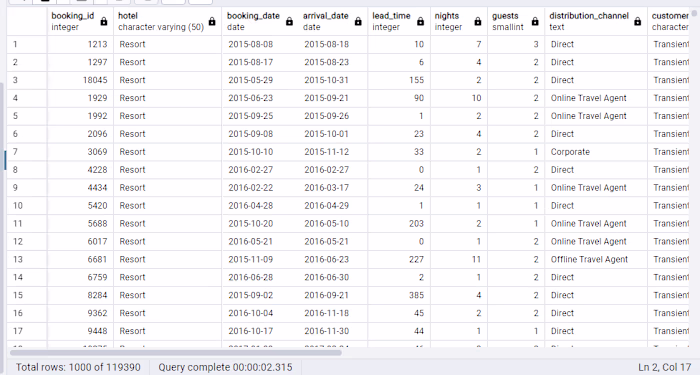Select the hotel column header
The image size is (700, 375).
click(167, 21)
